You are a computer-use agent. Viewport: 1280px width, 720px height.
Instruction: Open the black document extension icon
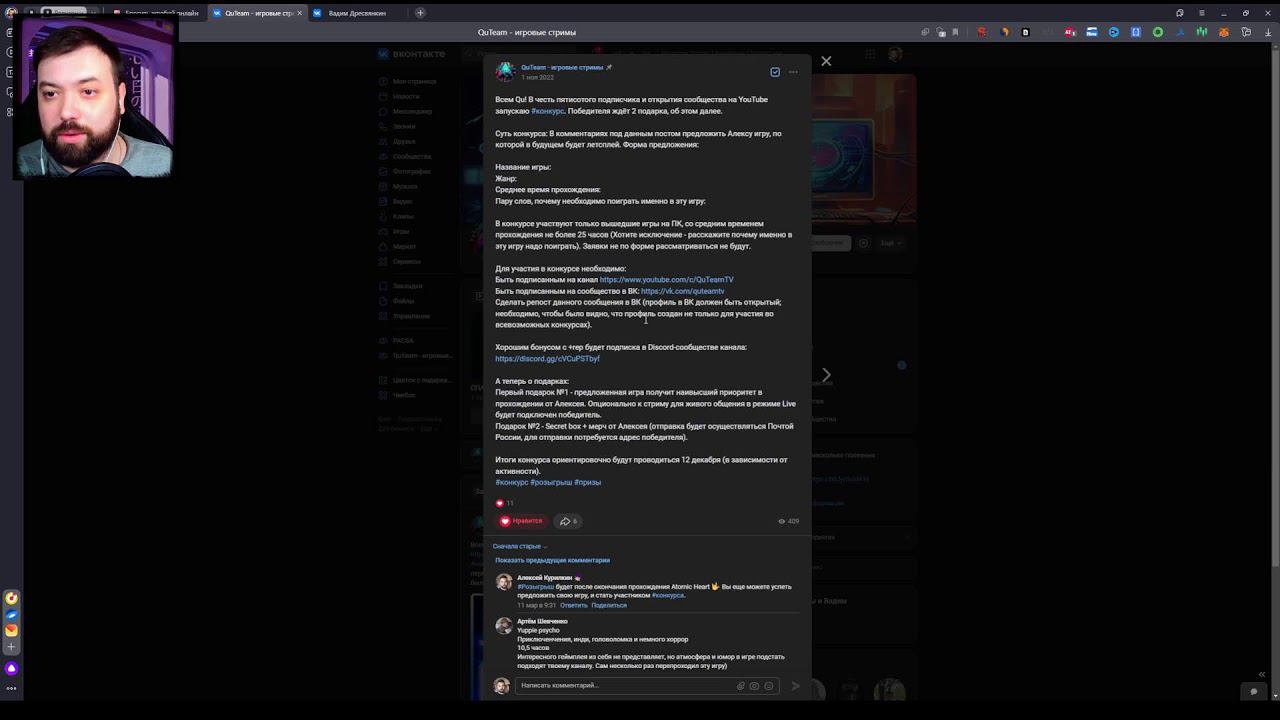(1025, 32)
